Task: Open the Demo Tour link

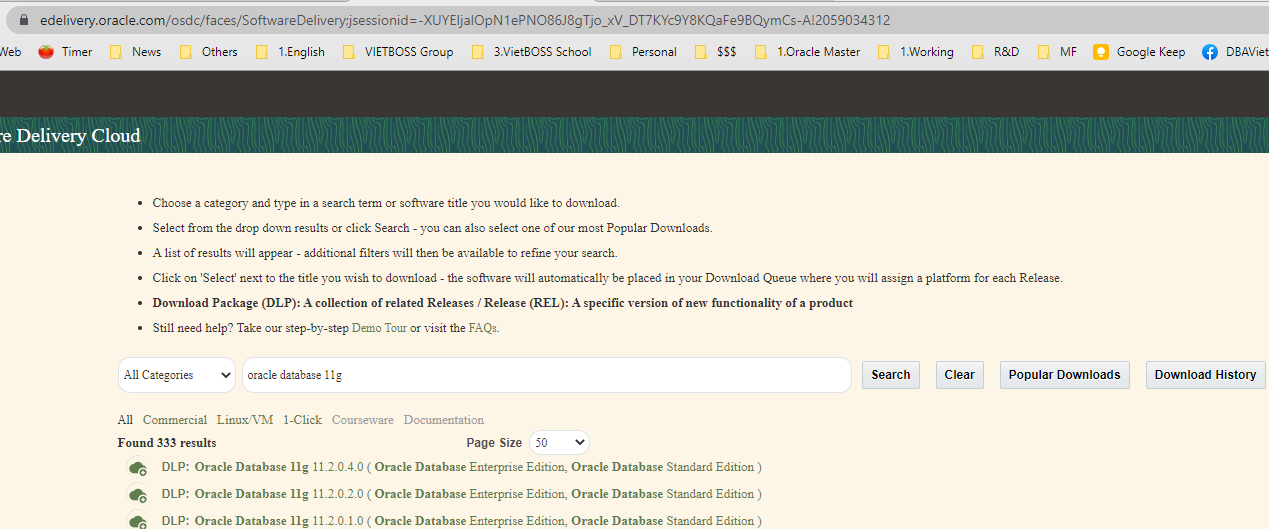Action: click(x=379, y=328)
